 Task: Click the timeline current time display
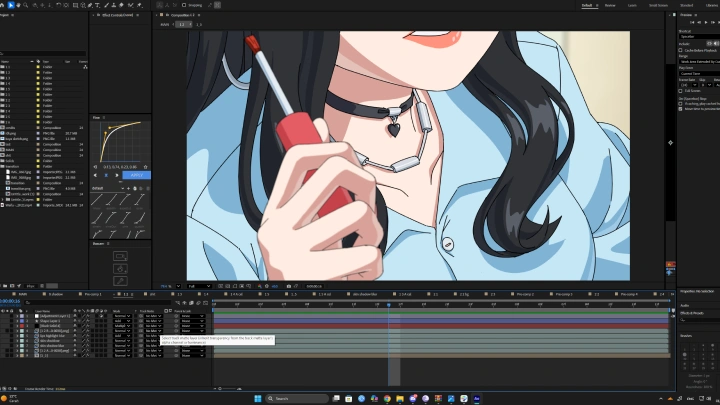pos(10,301)
